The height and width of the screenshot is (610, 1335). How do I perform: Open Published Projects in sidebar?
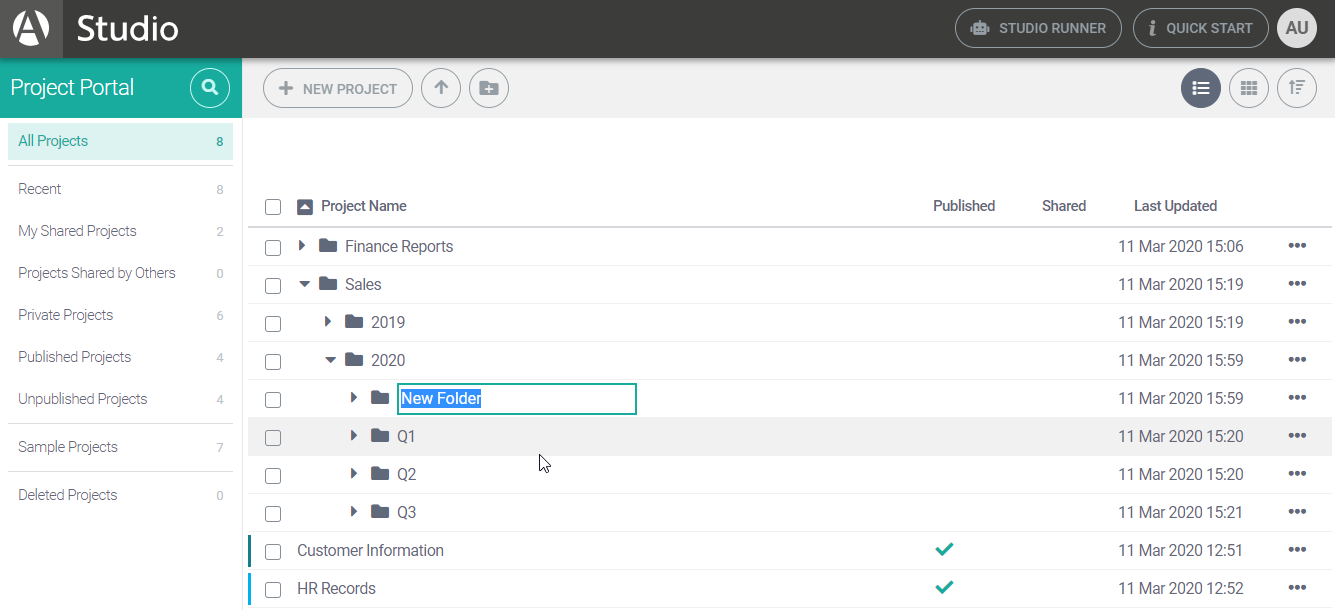point(75,357)
